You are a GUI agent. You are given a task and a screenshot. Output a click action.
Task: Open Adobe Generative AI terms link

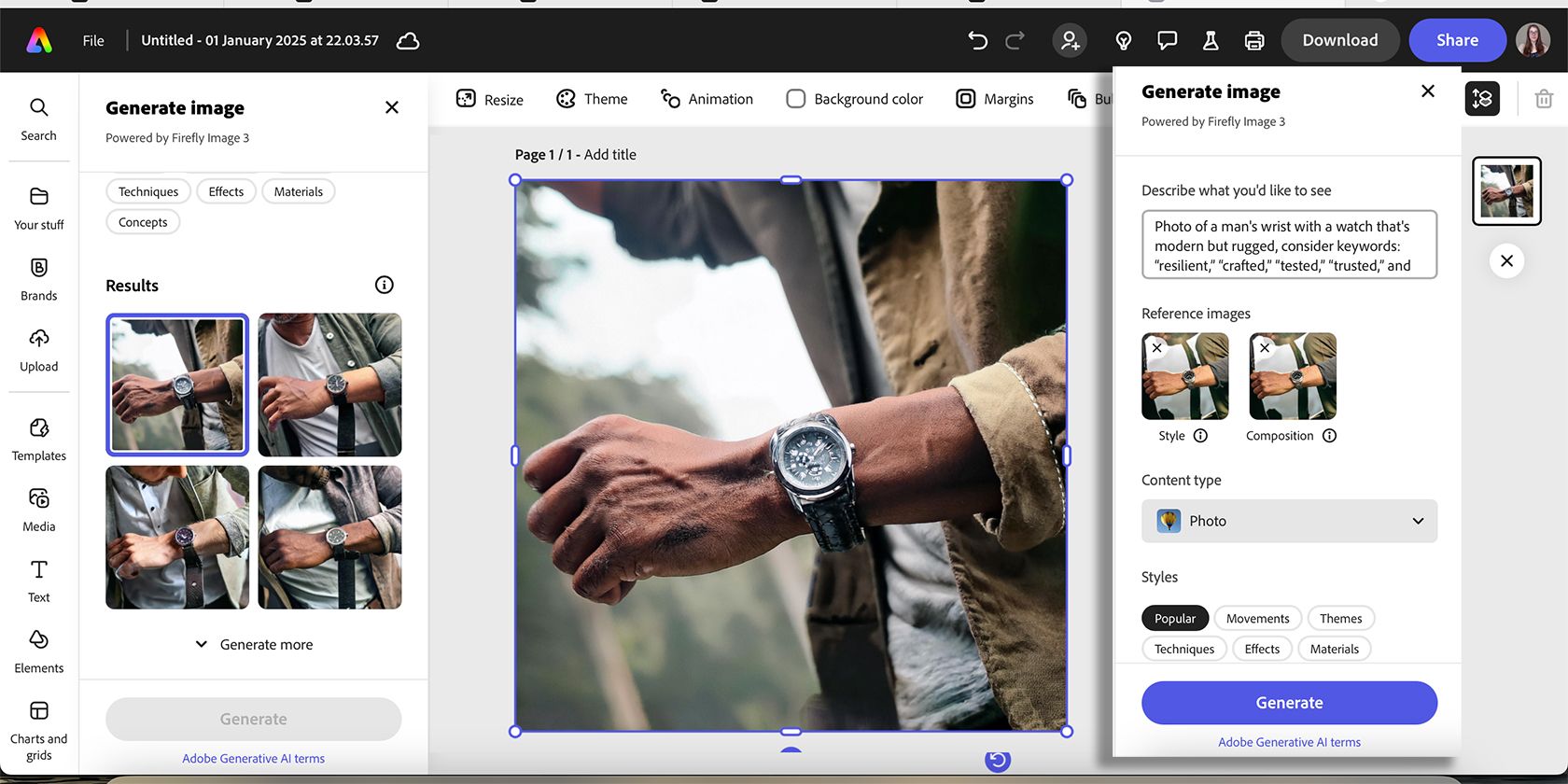click(x=1288, y=743)
